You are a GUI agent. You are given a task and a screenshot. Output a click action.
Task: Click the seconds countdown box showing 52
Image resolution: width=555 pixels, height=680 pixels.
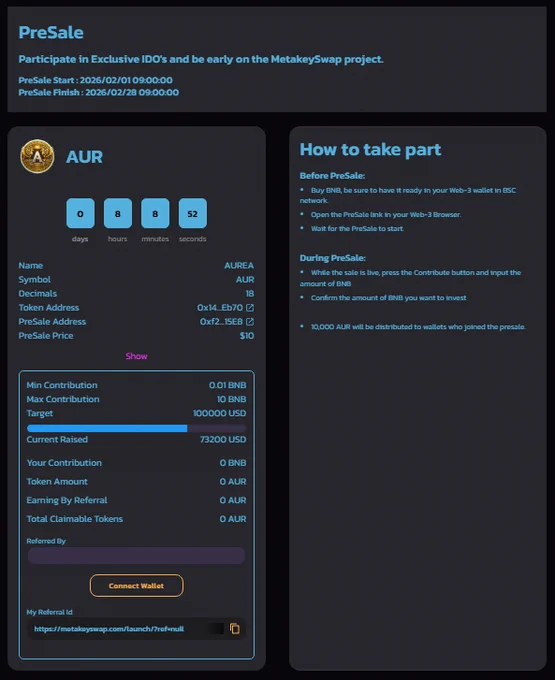point(193,213)
